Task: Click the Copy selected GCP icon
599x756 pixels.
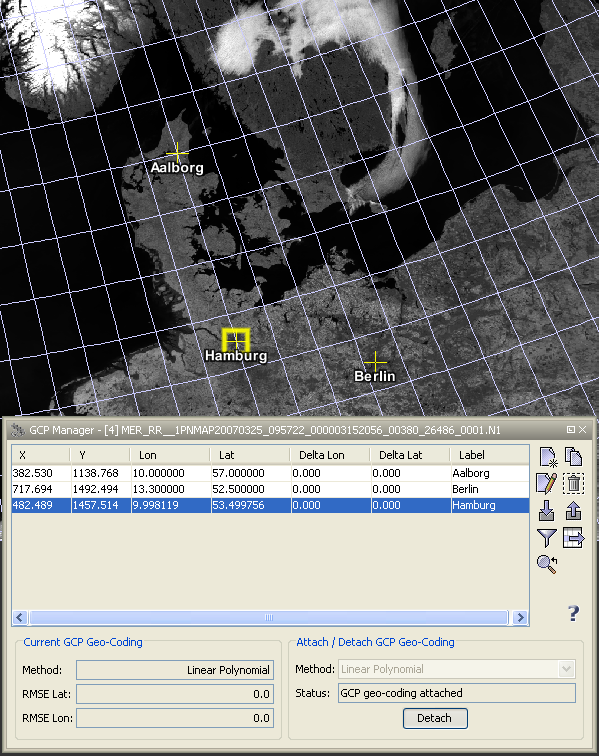Action: [x=573, y=457]
